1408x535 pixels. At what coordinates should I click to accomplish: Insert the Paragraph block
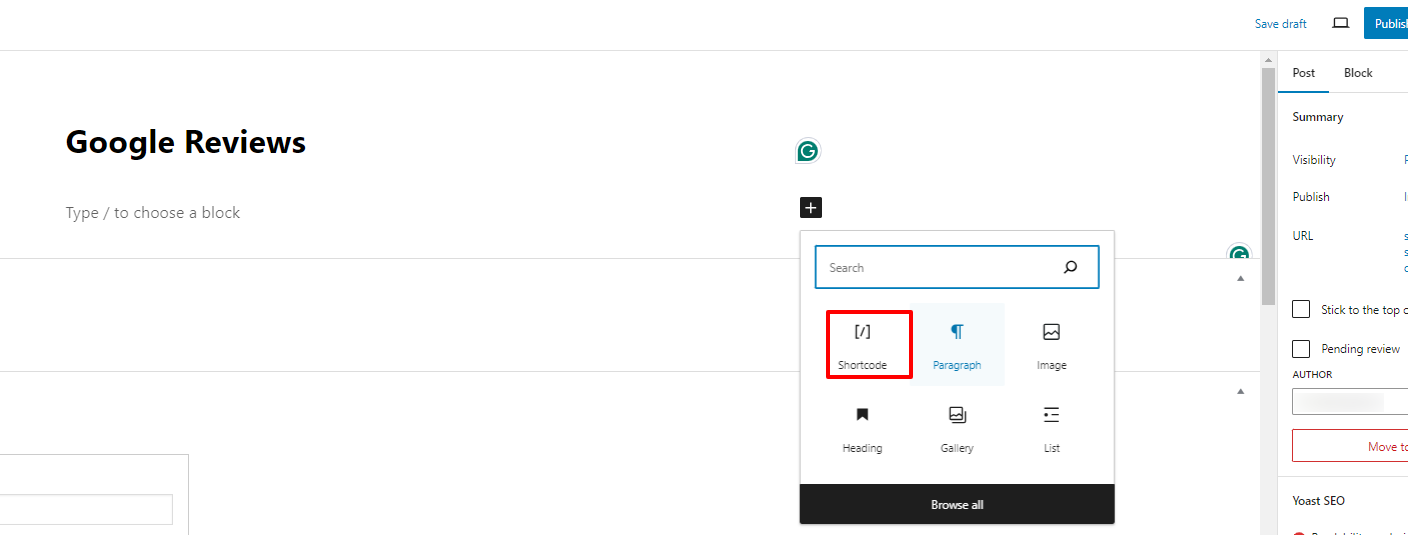pos(957,345)
